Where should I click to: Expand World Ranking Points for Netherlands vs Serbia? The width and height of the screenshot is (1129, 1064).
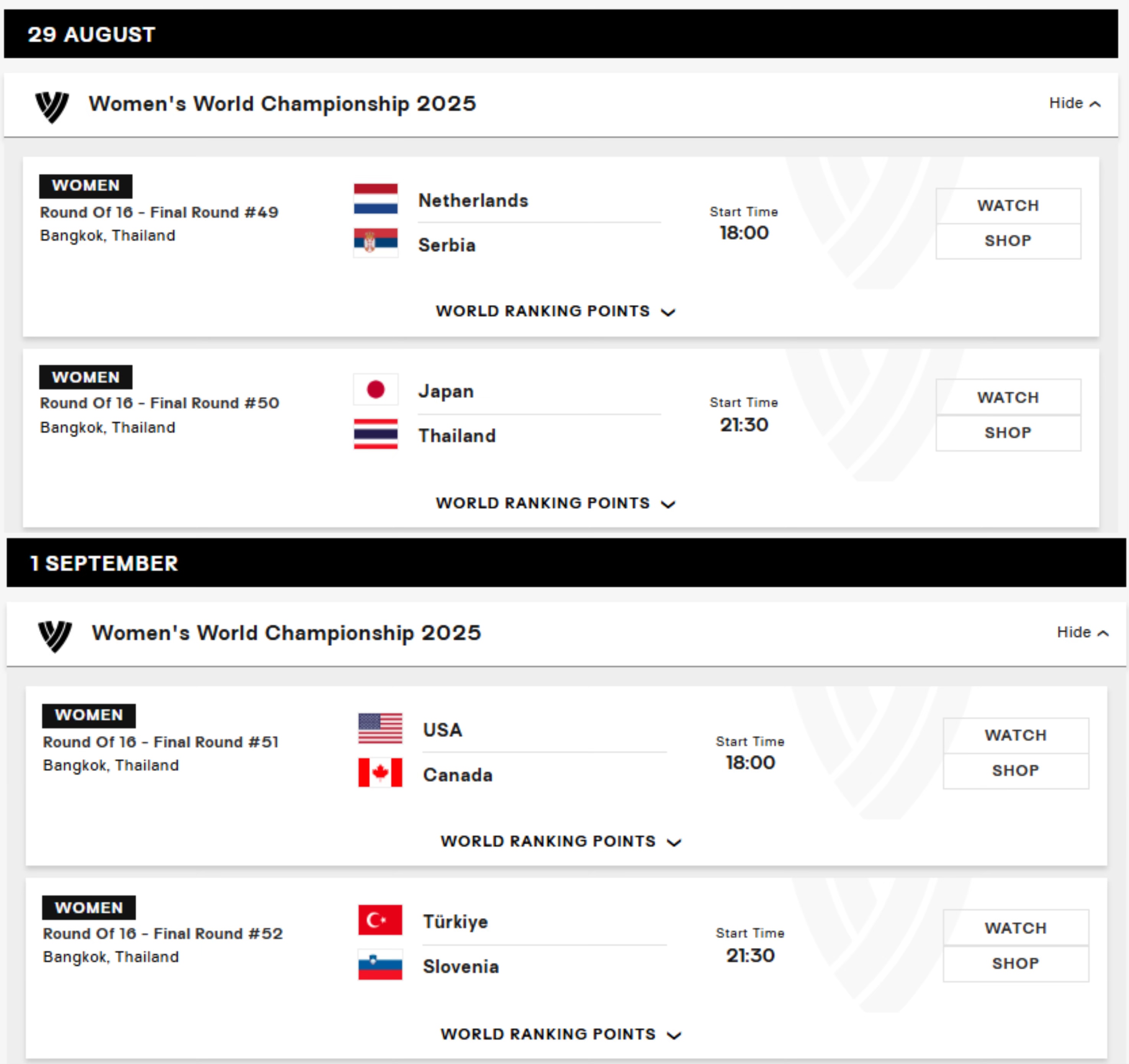pyautogui.click(x=555, y=311)
